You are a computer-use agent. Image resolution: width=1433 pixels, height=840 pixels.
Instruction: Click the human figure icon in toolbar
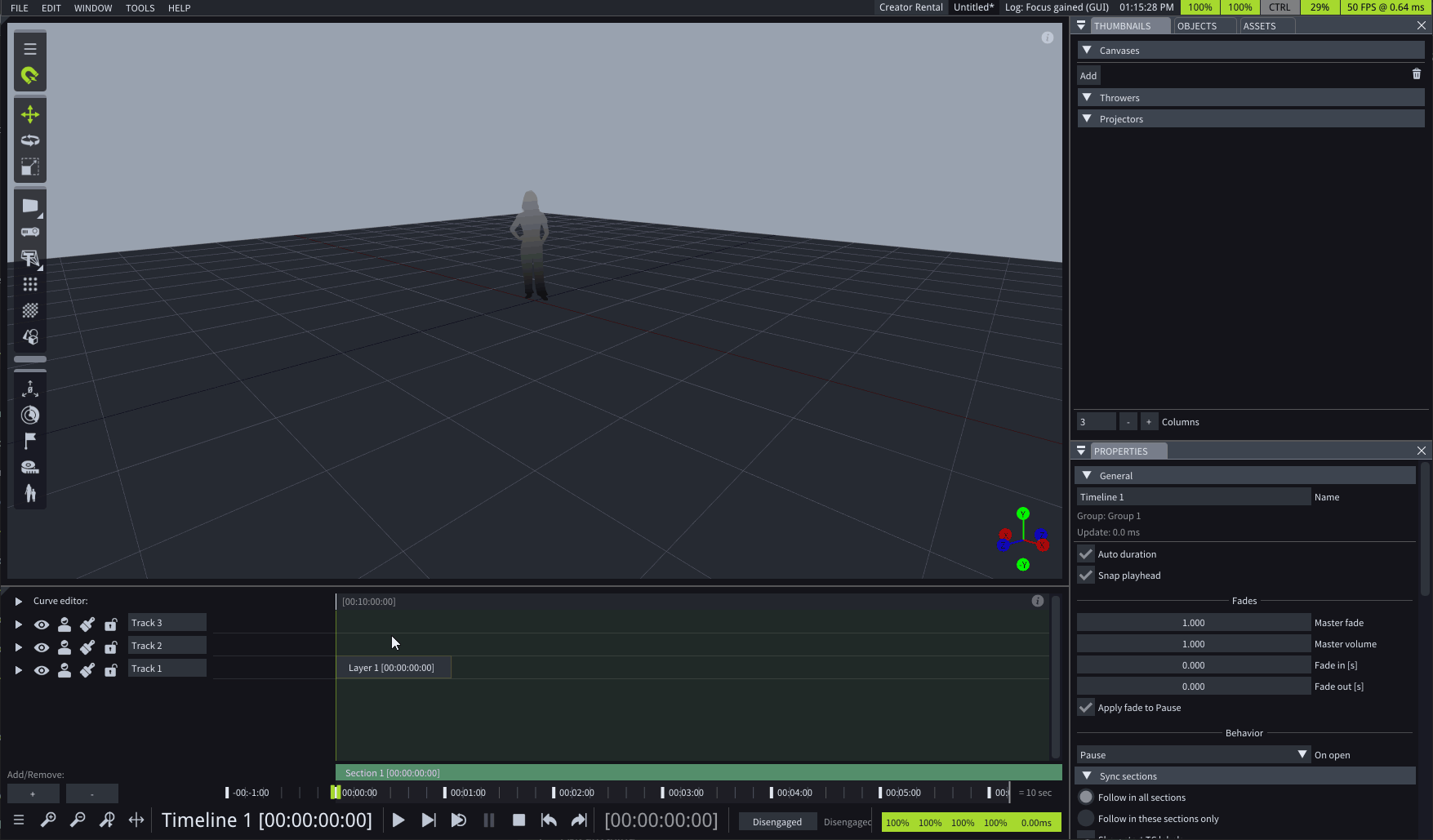pos(30,493)
